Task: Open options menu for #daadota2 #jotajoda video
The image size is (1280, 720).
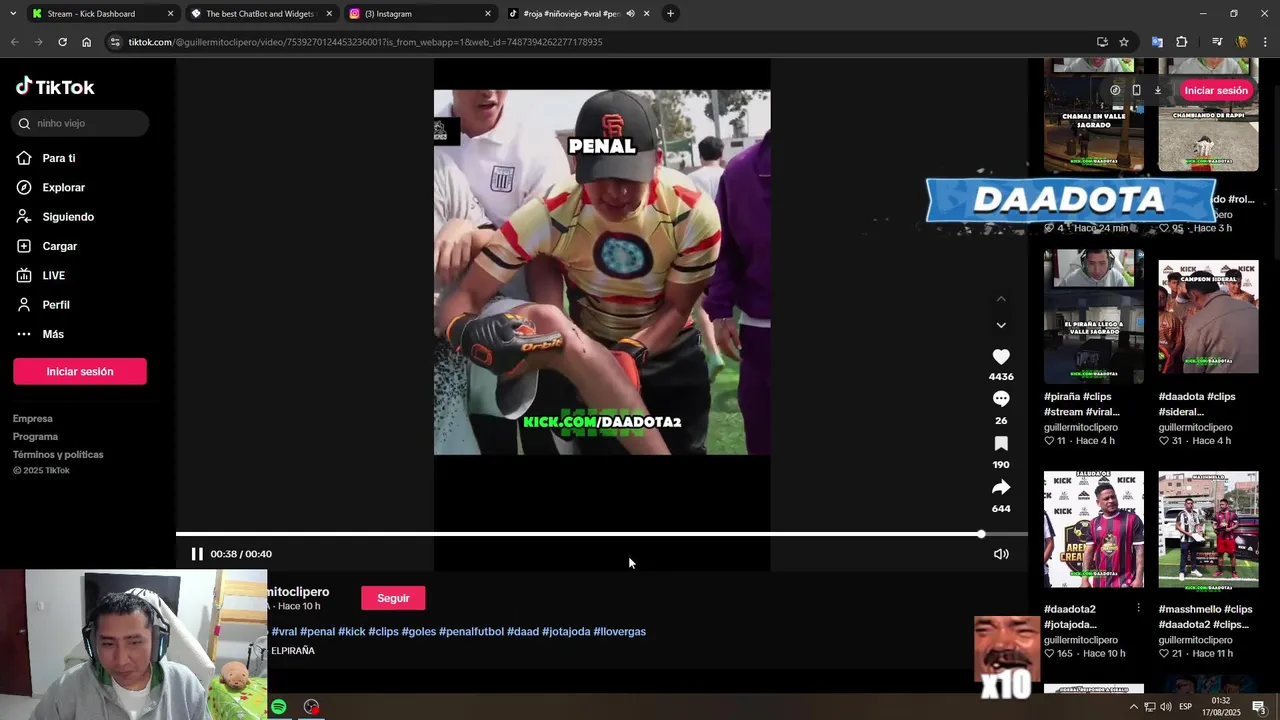Action: click(x=1138, y=608)
